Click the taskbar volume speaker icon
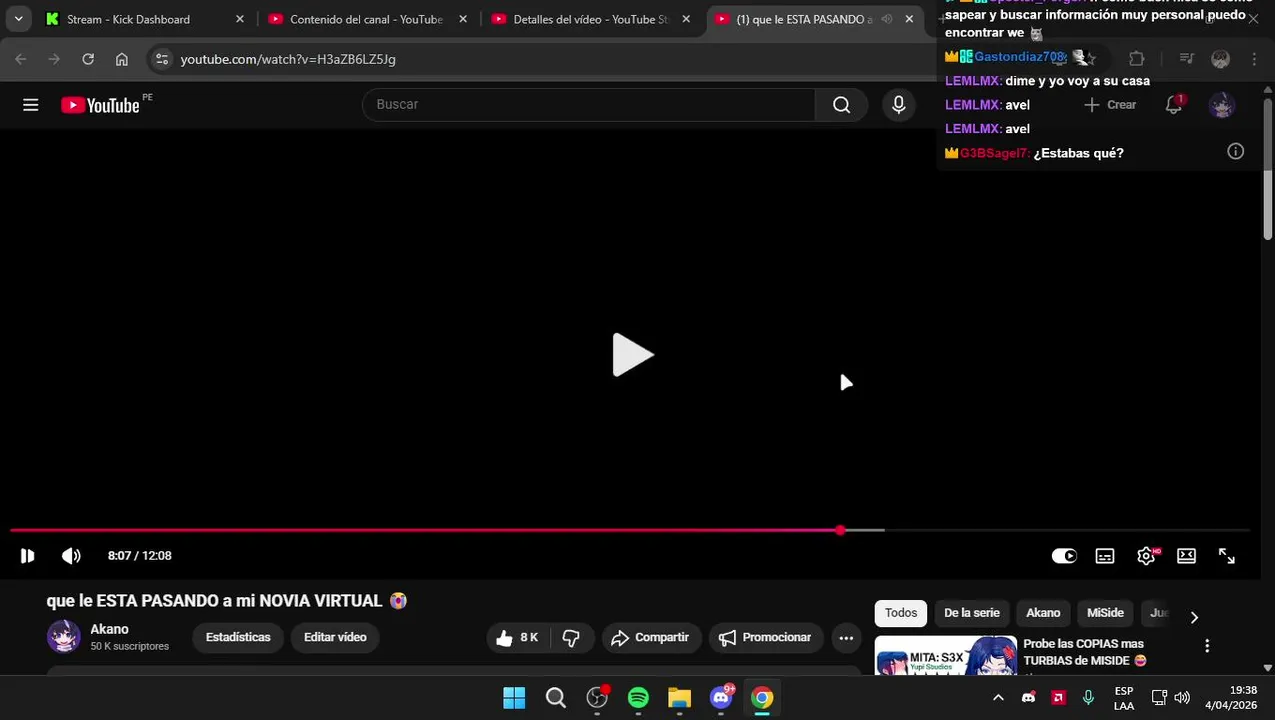Viewport: 1275px width, 720px height. click(x=1182, y=698)
